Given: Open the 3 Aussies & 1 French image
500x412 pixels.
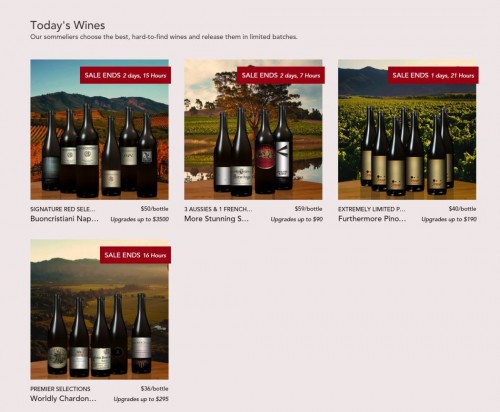Looking at the screenshot, I should [253, 130].
